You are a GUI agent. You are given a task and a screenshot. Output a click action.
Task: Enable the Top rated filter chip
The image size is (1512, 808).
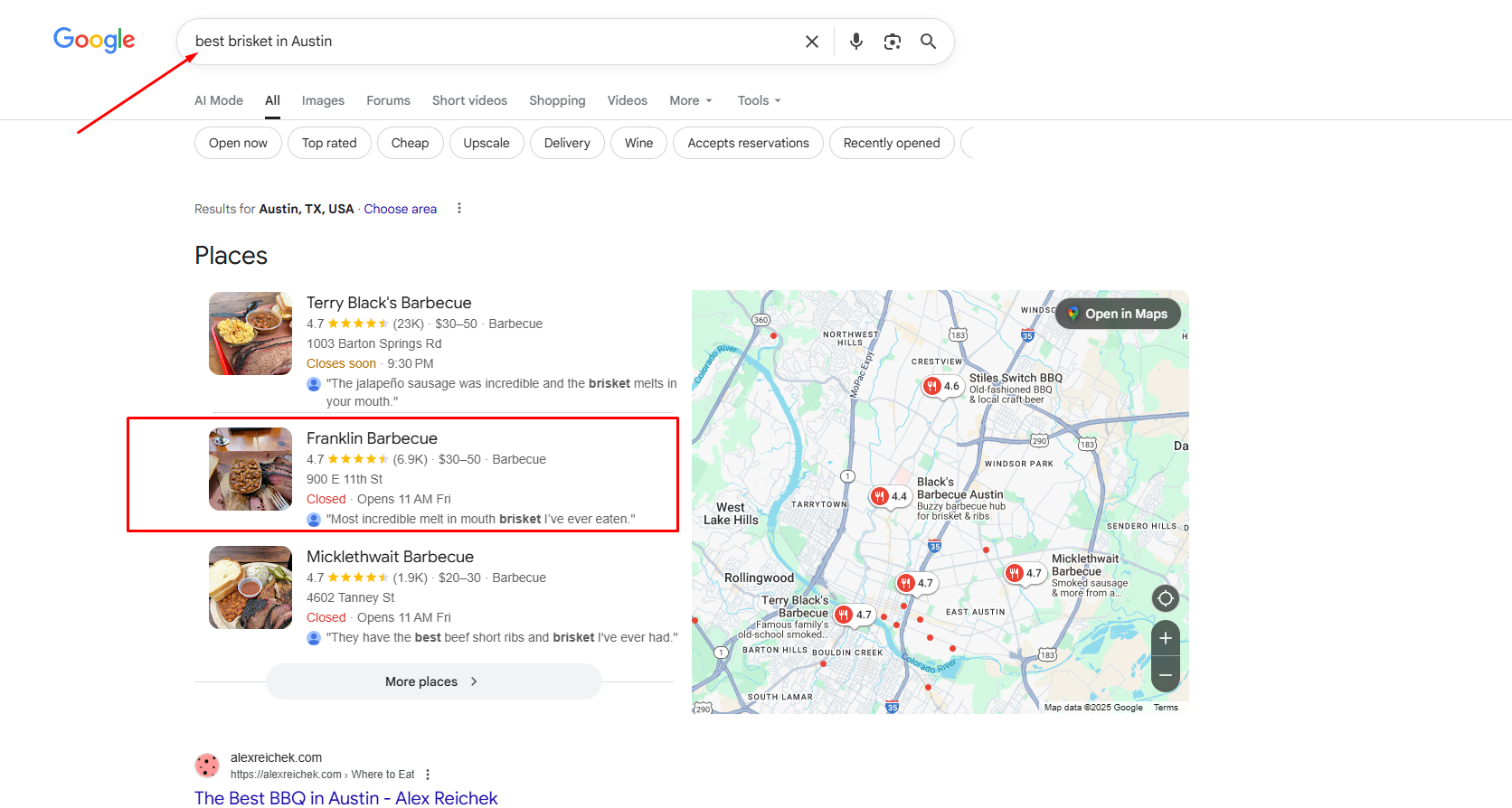[329, 143]
